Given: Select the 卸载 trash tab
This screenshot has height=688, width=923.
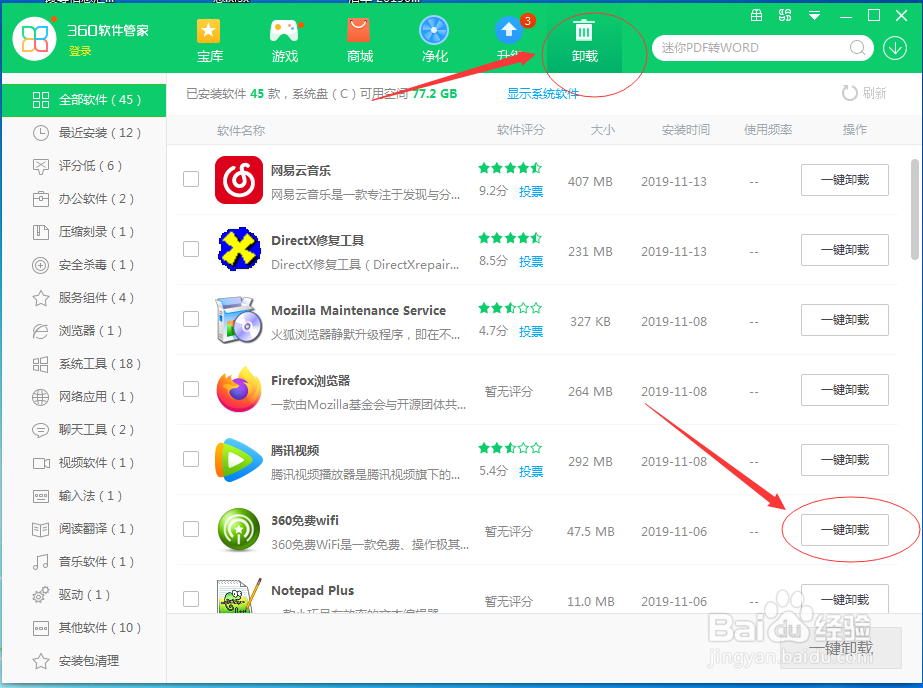Looking at the screenshot, I should point(585,41).
